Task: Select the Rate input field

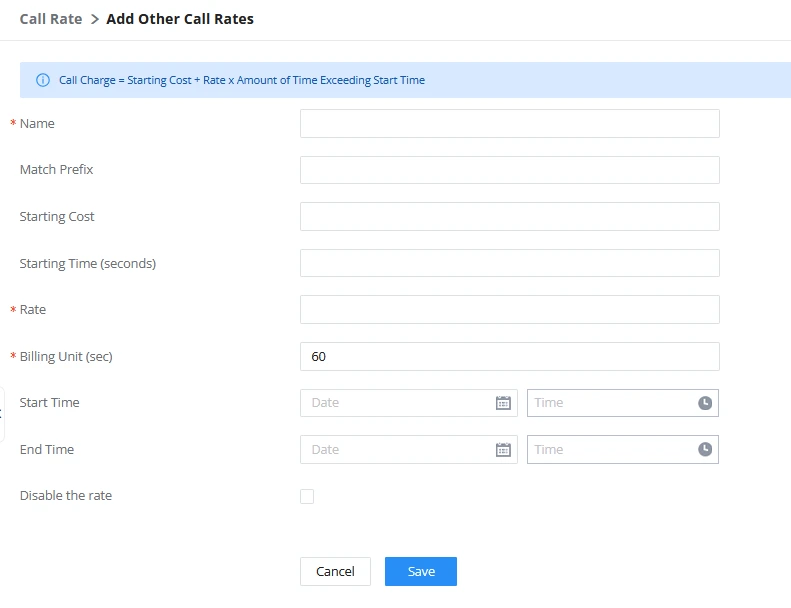Action: pyautogui.click(x=510, y=309)
